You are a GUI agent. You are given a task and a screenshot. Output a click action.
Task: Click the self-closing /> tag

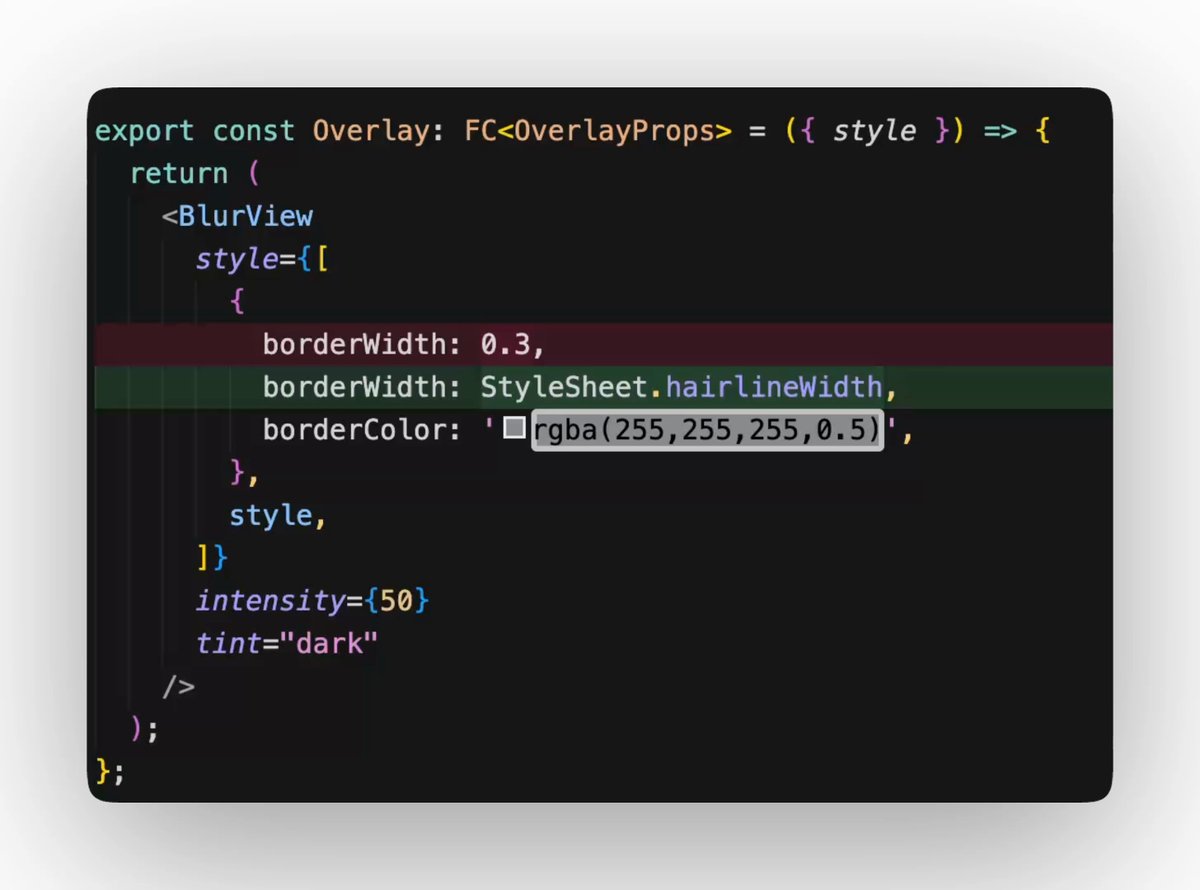click(179, 686)
